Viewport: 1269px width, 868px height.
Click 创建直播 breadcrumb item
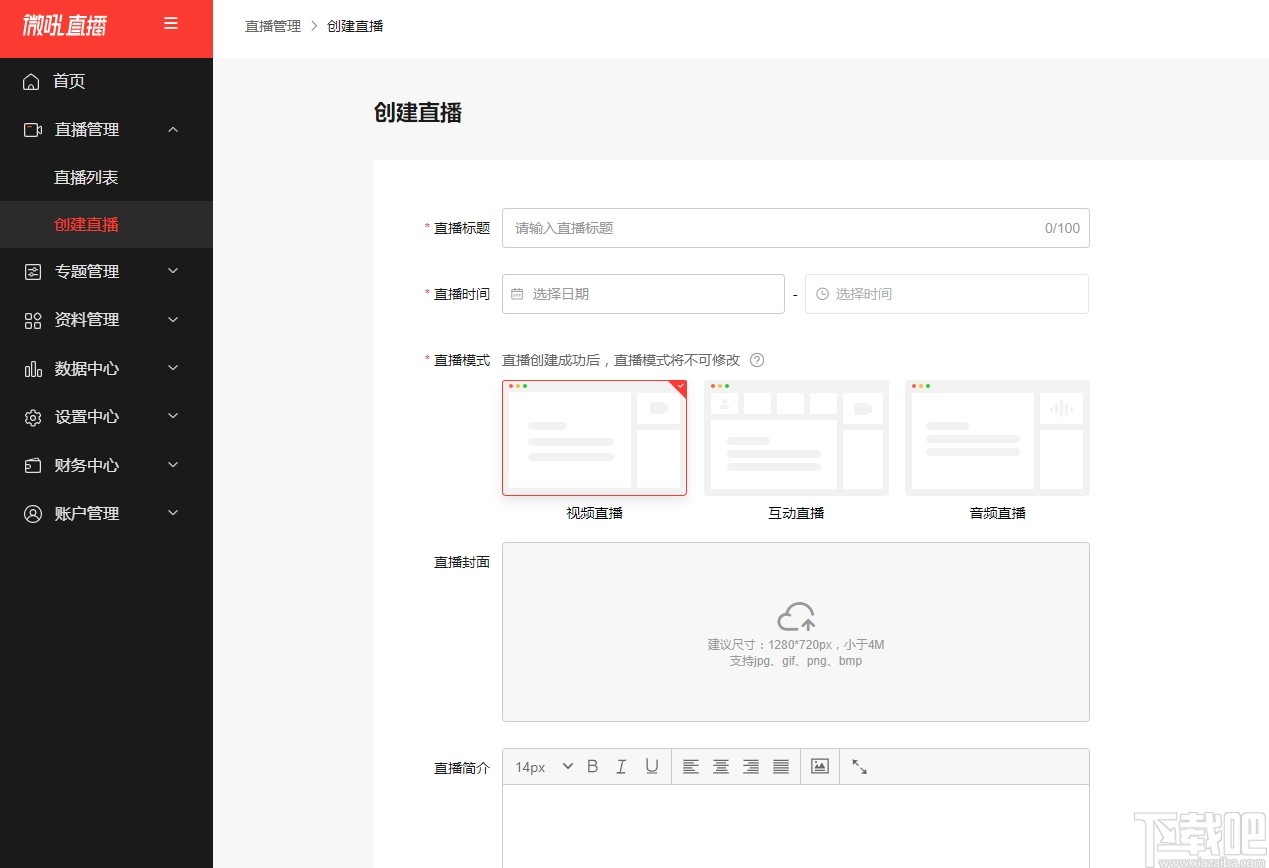click(x=355, y=26)
